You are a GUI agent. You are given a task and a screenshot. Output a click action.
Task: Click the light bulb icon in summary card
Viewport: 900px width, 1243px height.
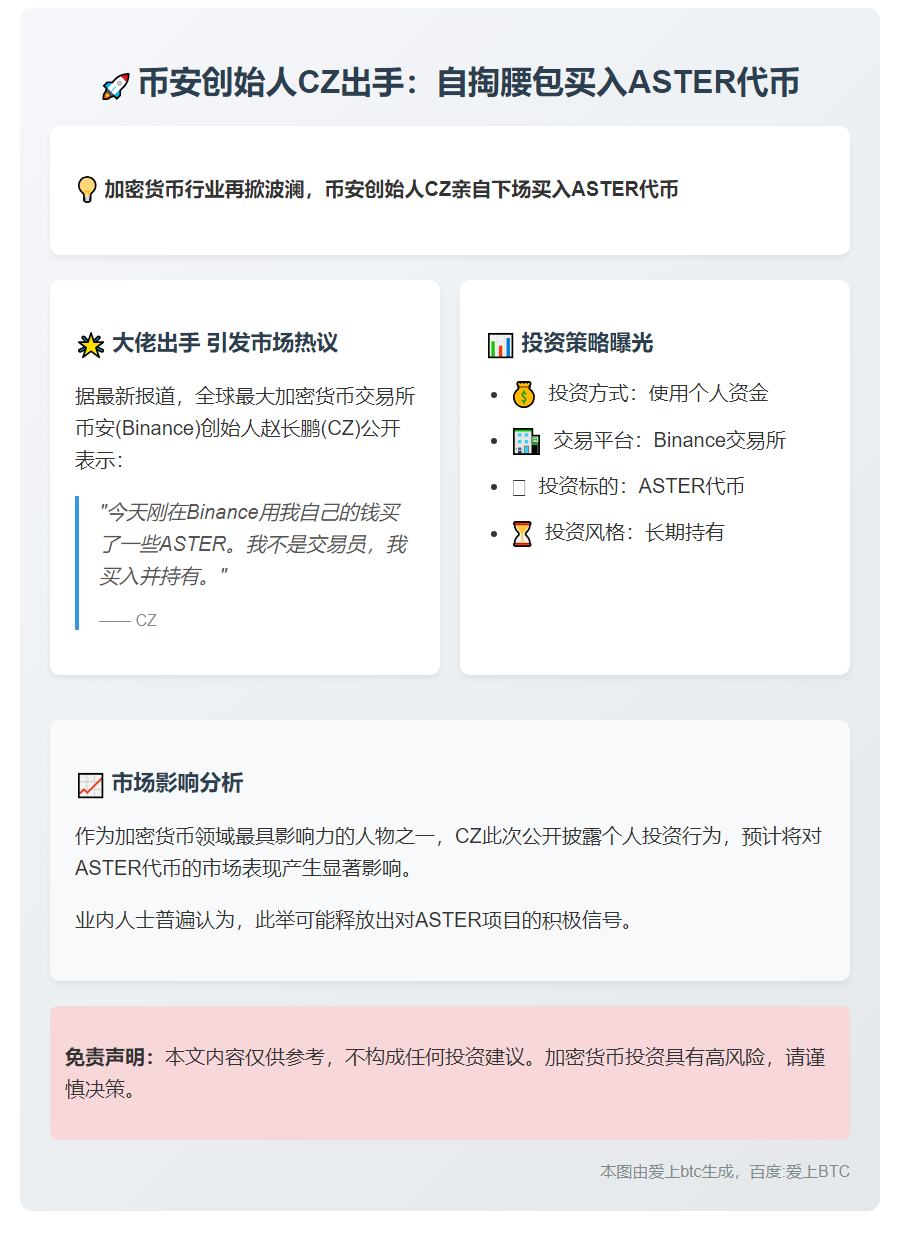click(87, 189)
